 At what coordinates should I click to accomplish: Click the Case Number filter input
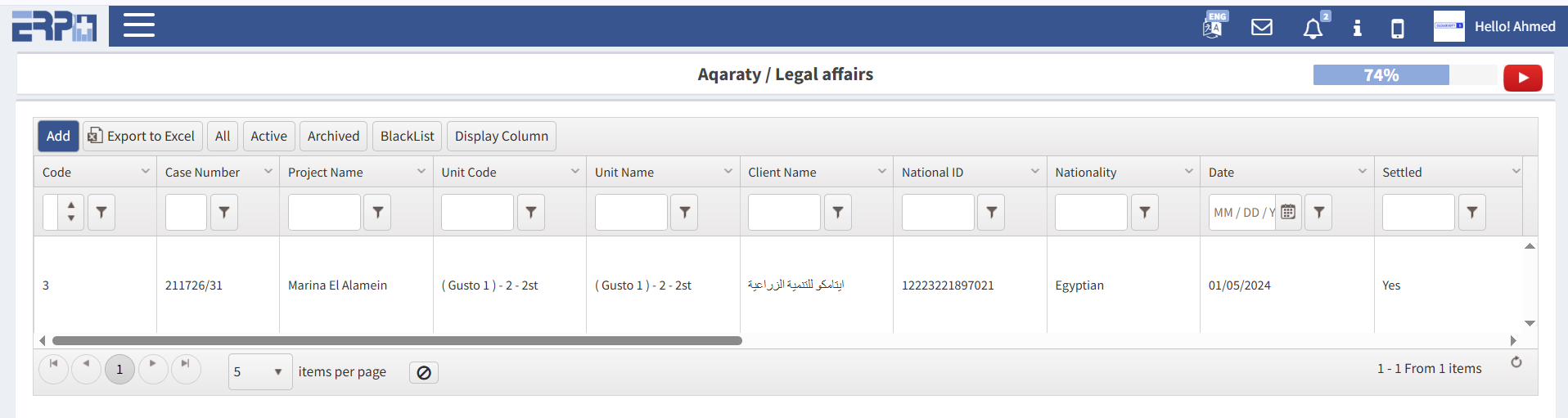(186, 213)
